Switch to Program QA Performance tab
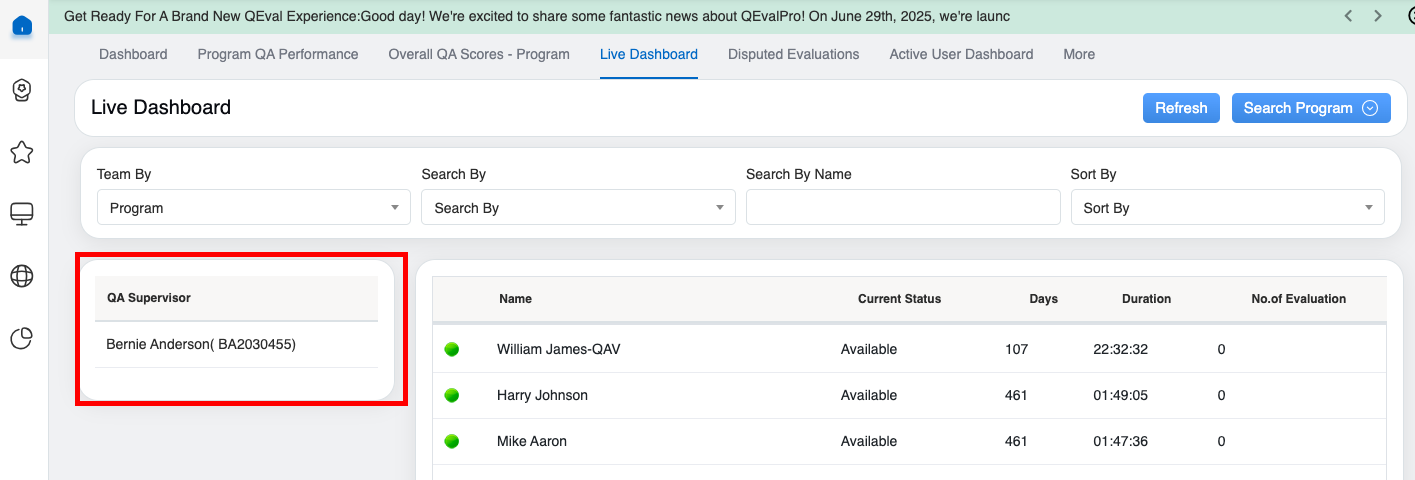This screenshot has width=1415, height=480. (278, 54)
